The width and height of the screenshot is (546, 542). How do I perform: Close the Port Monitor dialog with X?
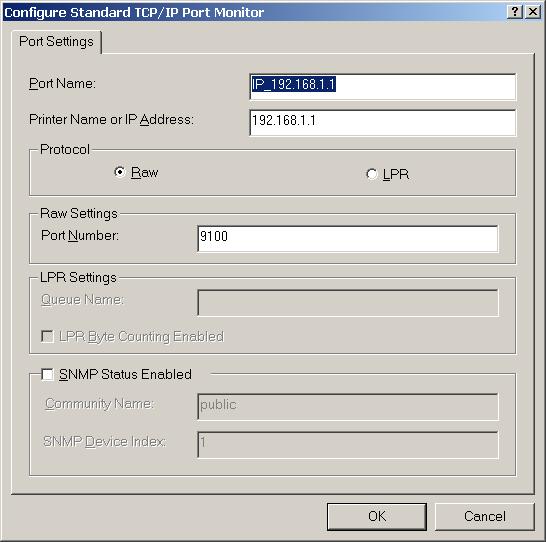(x=533, y=12)
